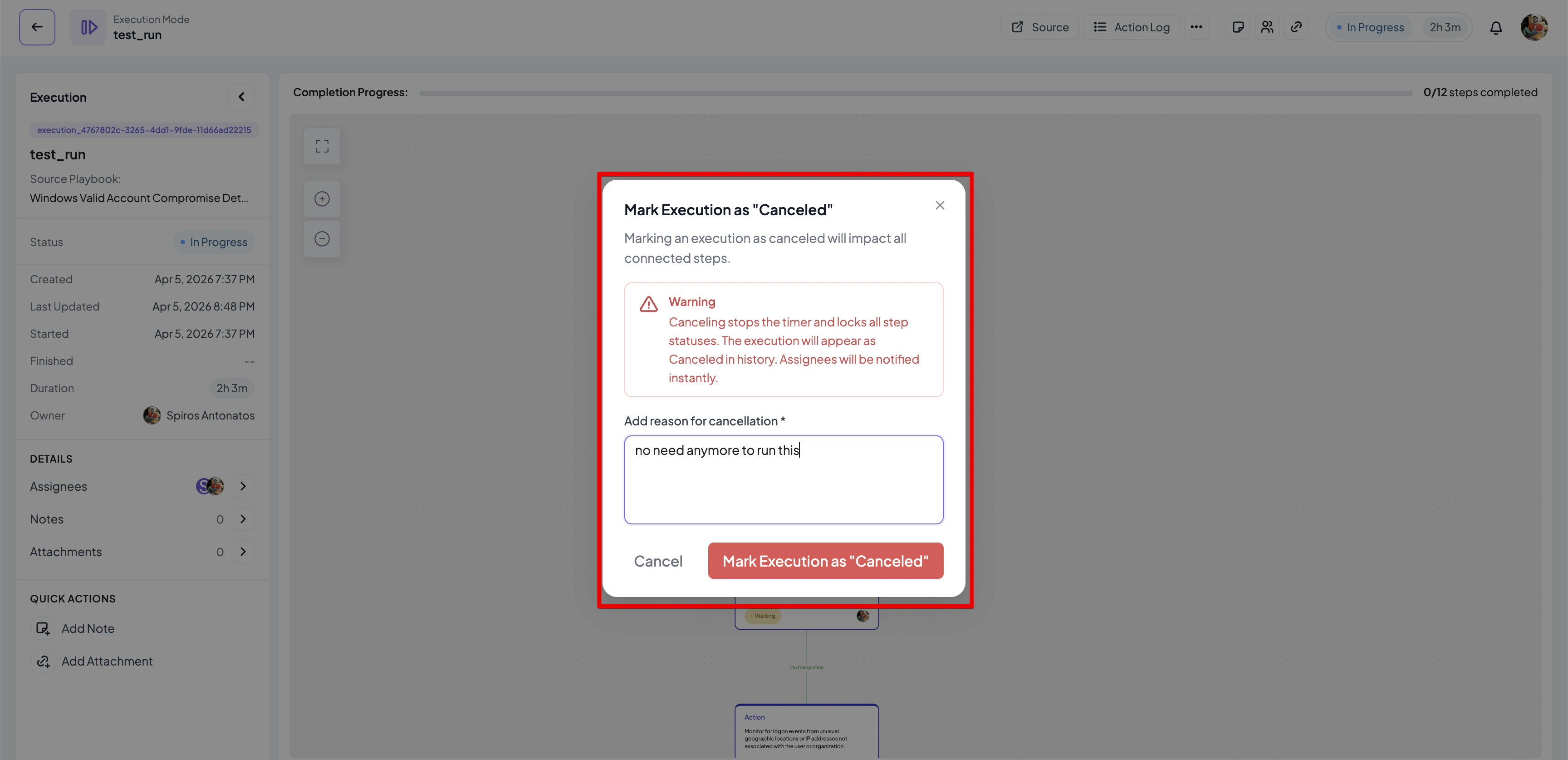Screen dimensions: 1568x760
Task: Expand the Notes details row
Action: tap(243, 519)
